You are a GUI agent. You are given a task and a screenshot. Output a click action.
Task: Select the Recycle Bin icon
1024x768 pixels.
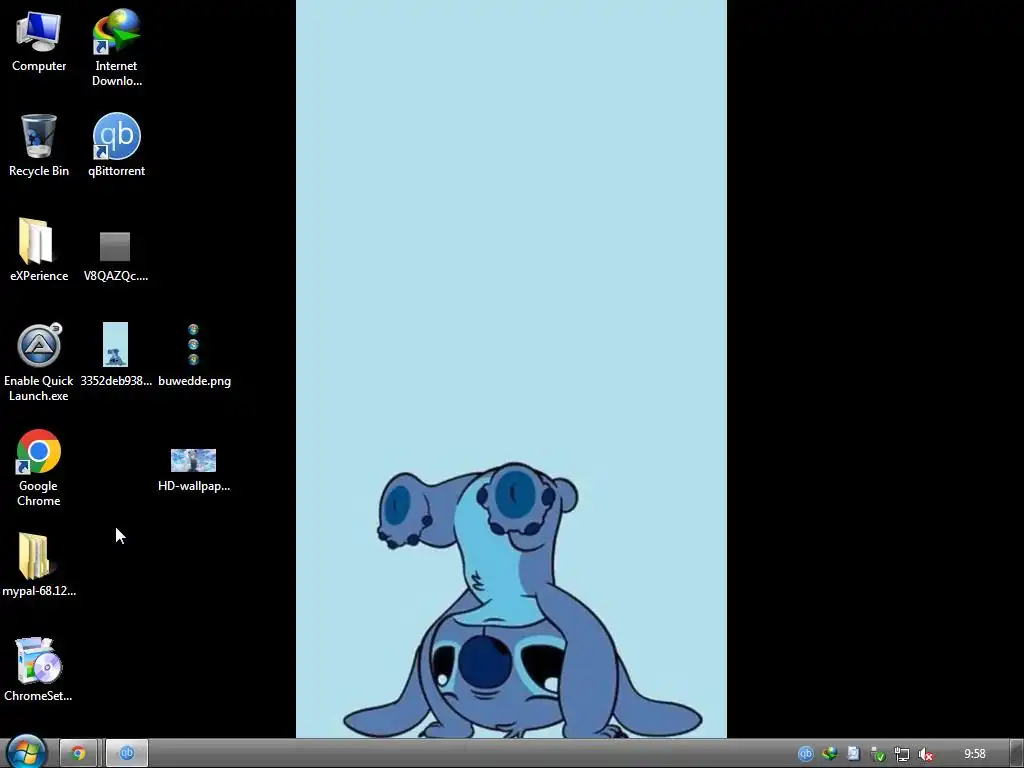tap(39, 145)
